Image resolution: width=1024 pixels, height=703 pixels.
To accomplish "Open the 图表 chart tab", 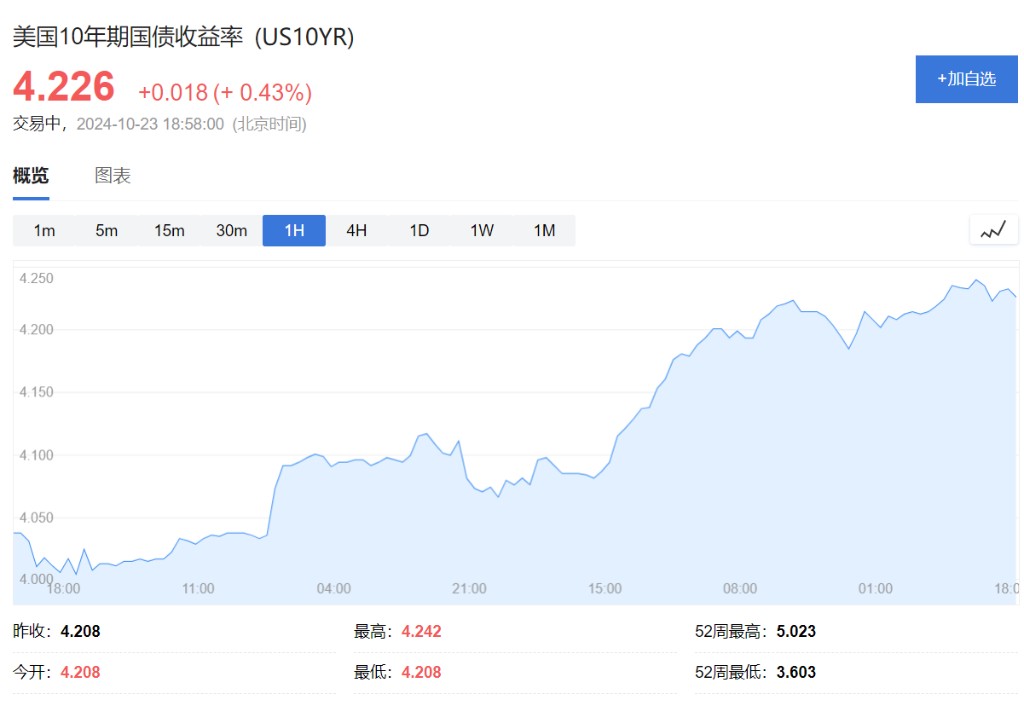I will [x=113, y=176].
